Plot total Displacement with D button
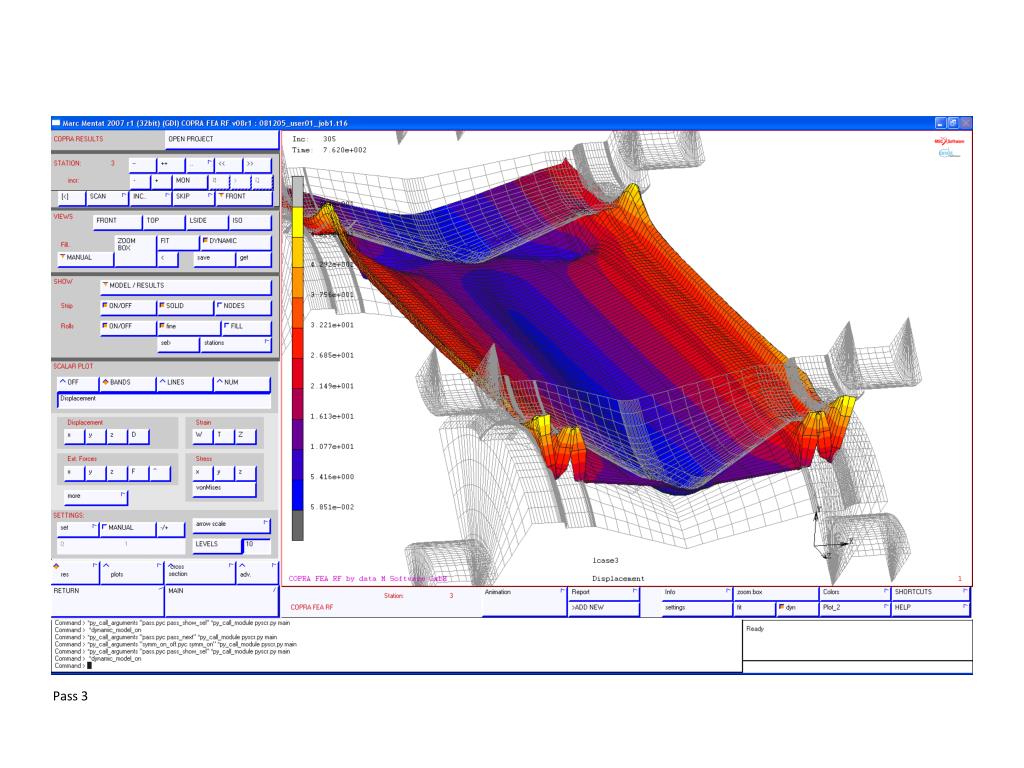The width and height of the screenshot is (1024, 768). tap(139, 436)
